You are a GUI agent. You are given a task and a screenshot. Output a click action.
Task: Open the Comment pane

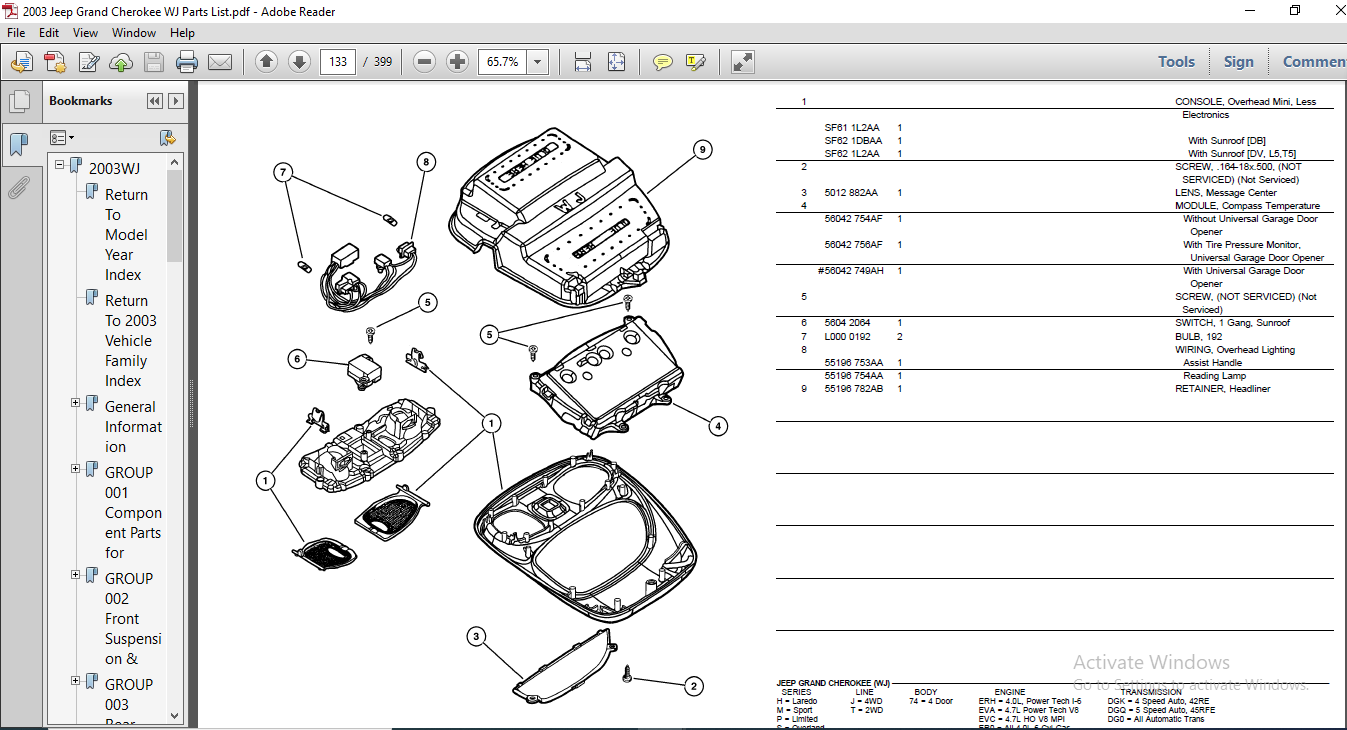(x=1314, y=62)
